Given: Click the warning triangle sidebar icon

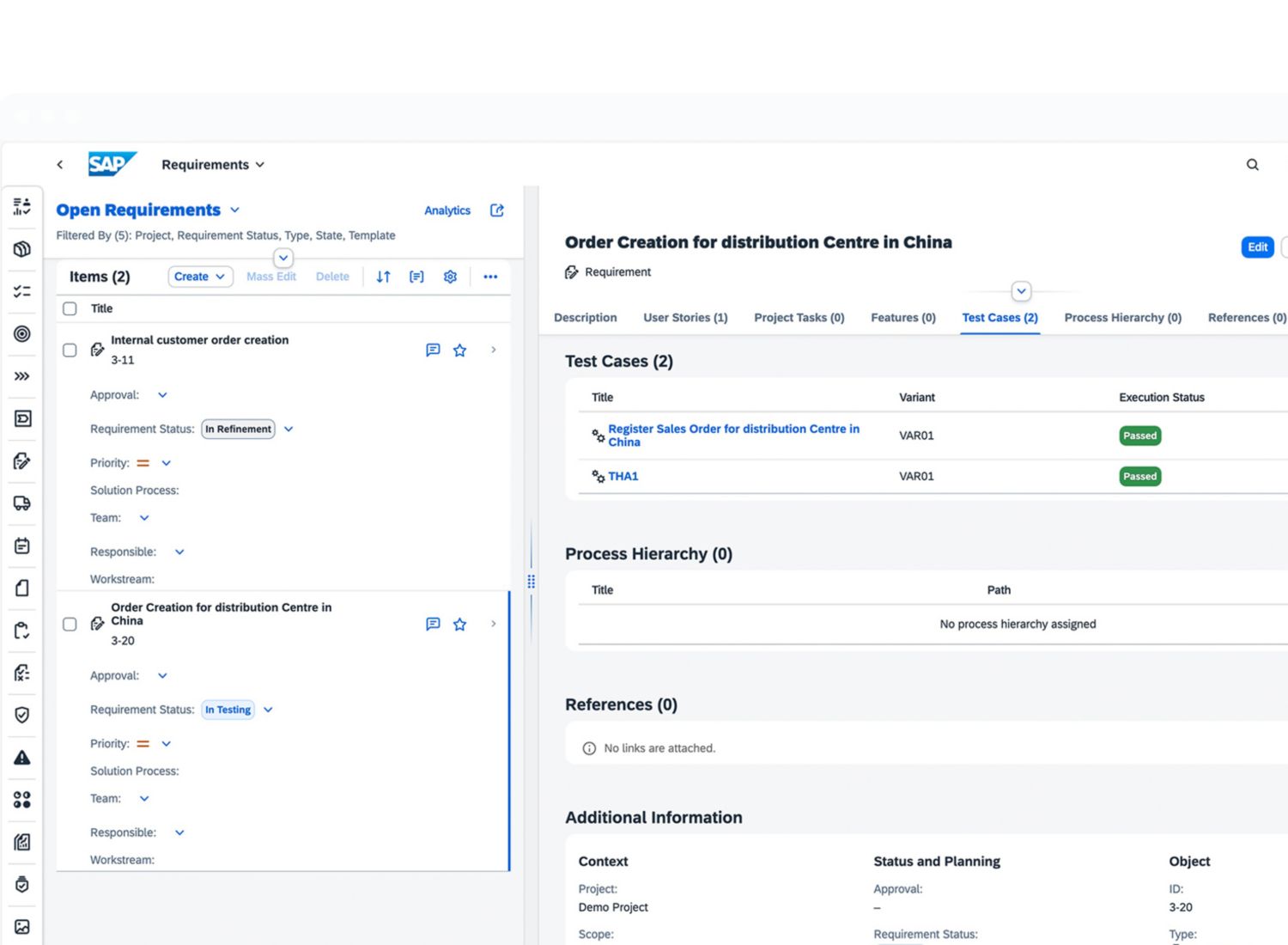Looking at the screenshot, I should pyautogui.click(x=22, y=758).
